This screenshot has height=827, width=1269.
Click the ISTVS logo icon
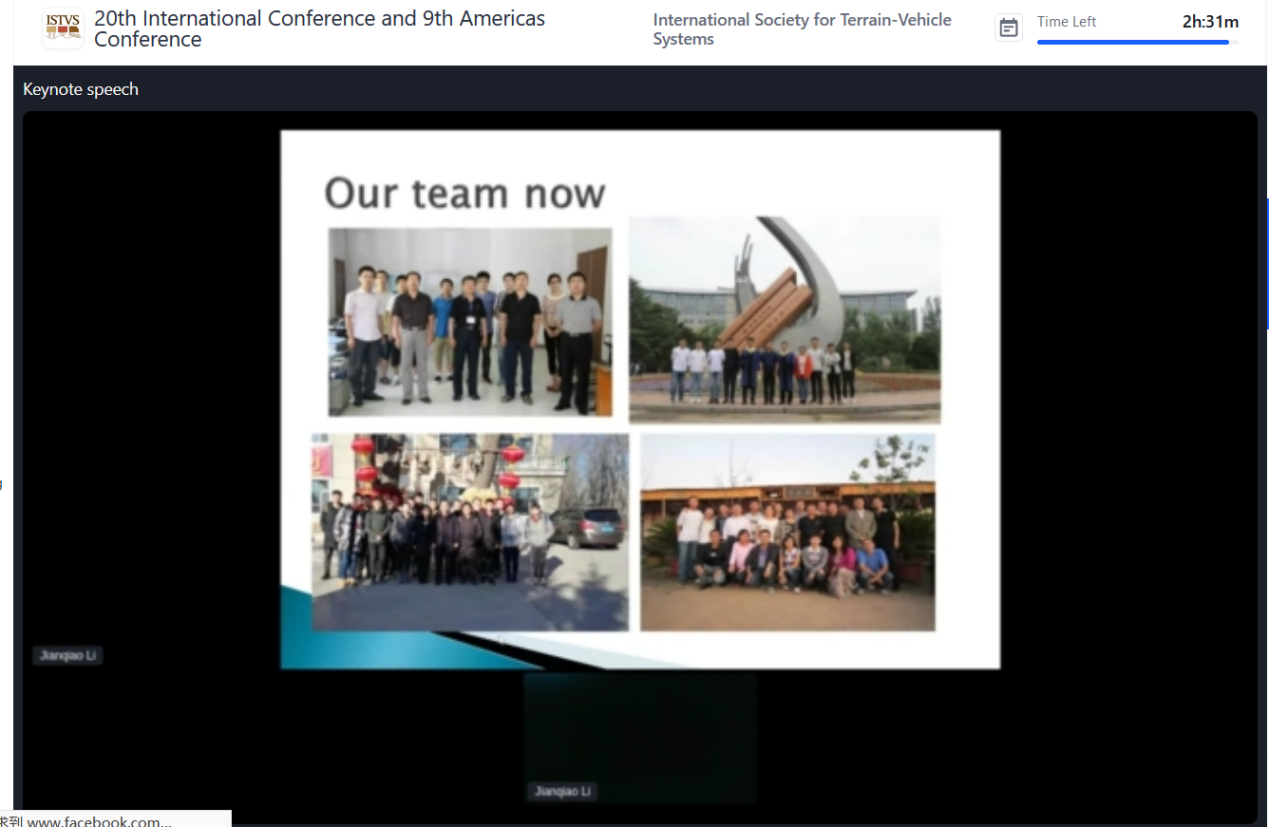click(63, 29)
